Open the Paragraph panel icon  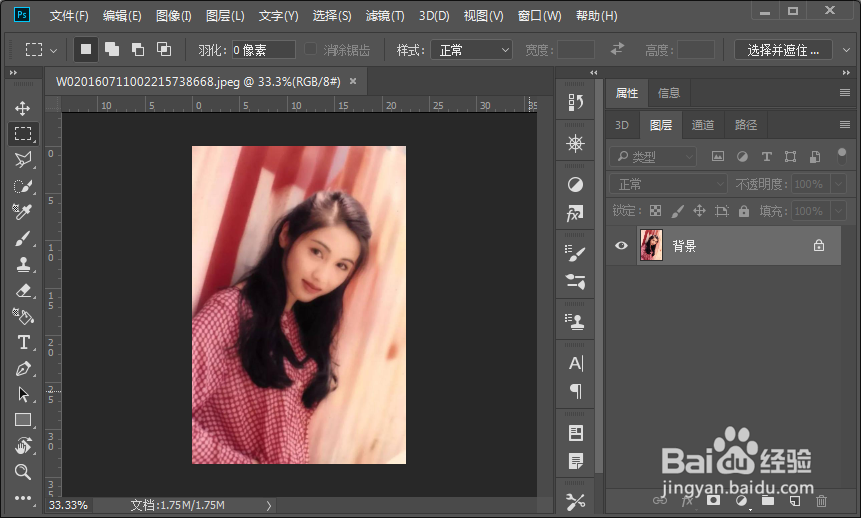(575, 391)
